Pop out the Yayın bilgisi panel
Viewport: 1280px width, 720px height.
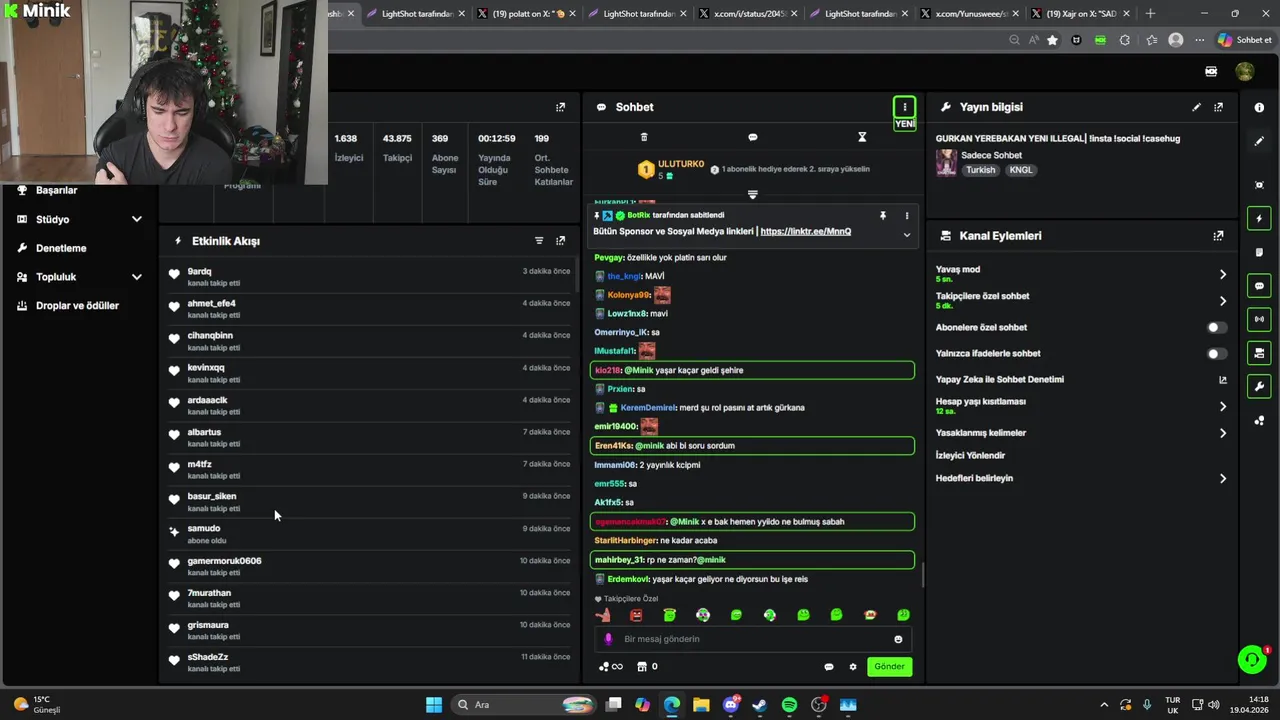click(1218, 107)
